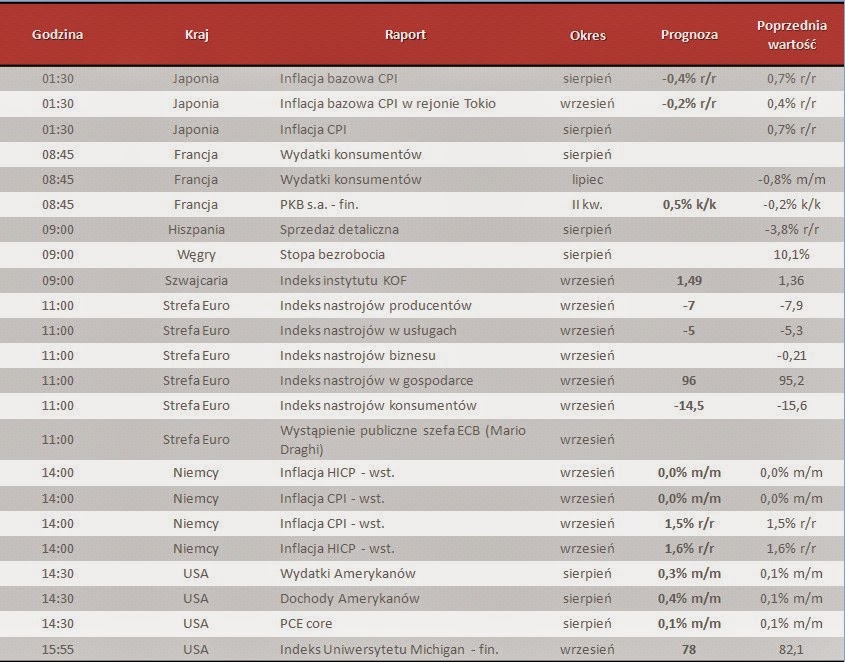Click the Godzina column header

[57, 35]
